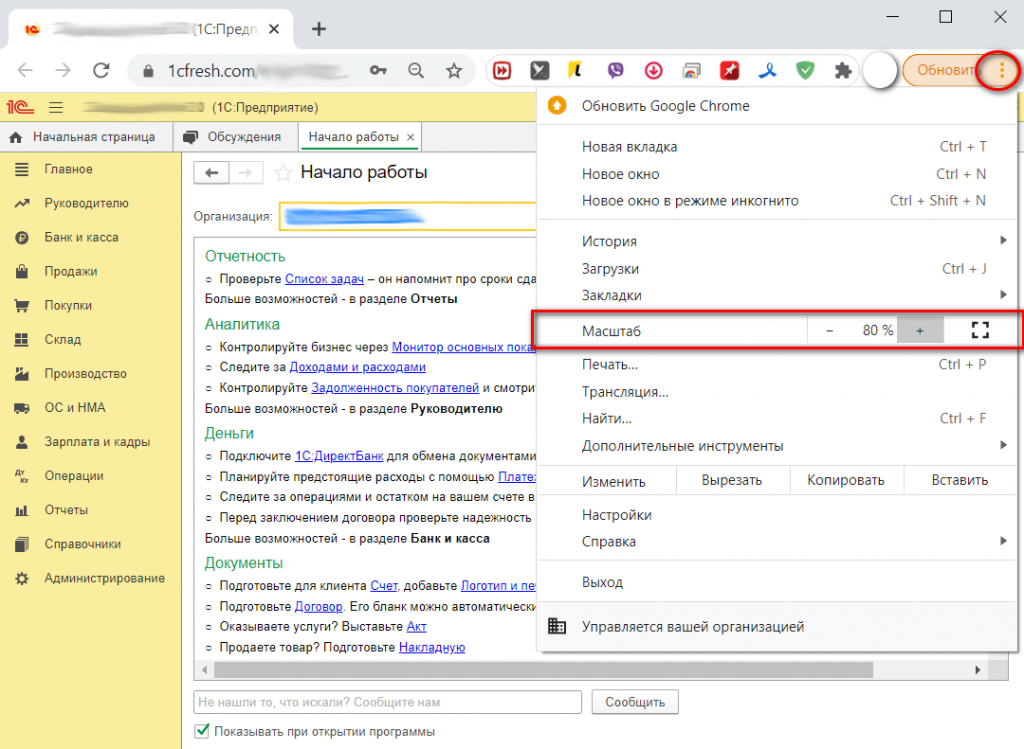The image size is (1024, 749).
Task: Select Настройки from Chrome menu
Action: pos(616,515)
